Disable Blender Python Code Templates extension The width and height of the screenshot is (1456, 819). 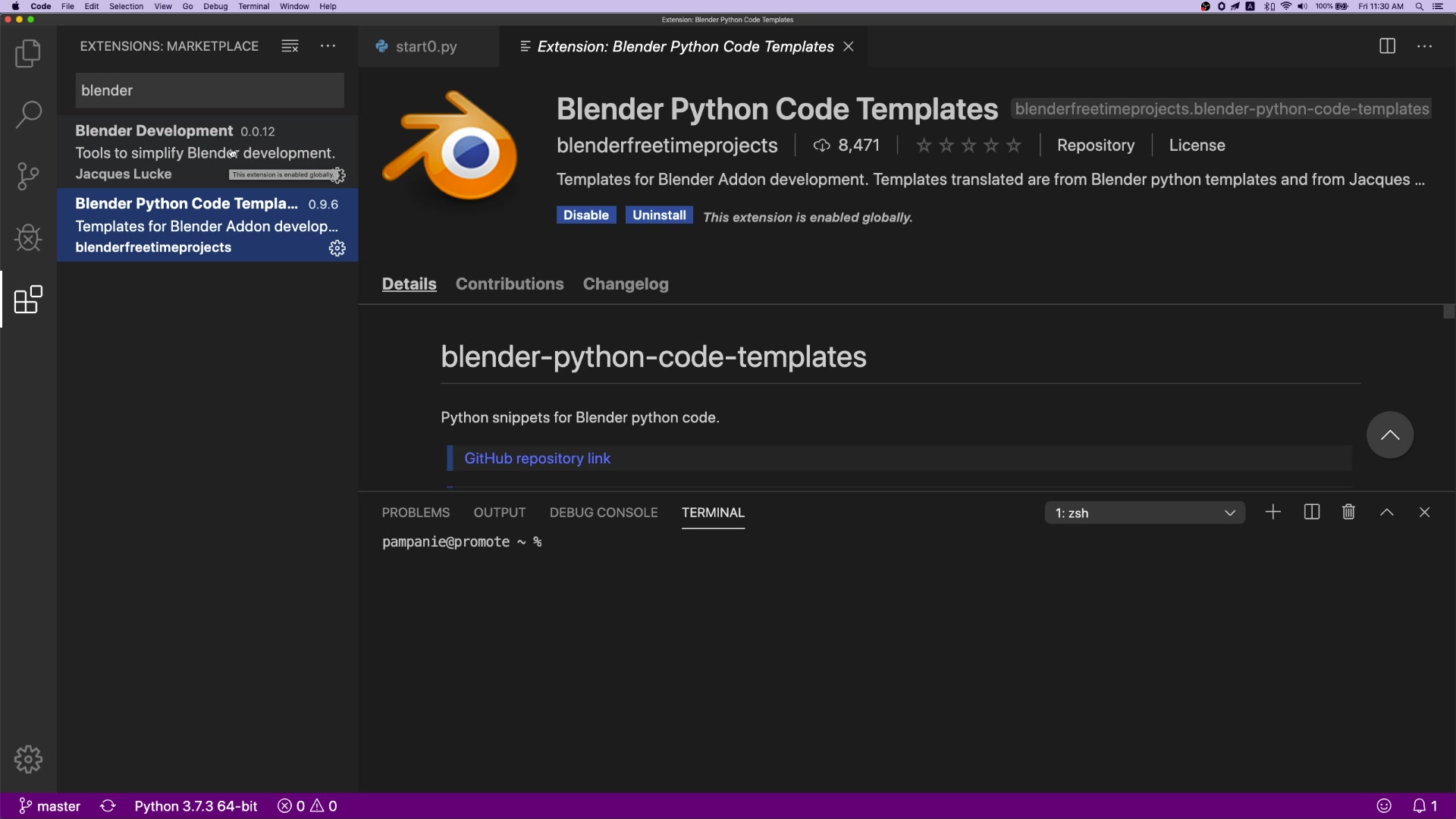pos(585,215)
